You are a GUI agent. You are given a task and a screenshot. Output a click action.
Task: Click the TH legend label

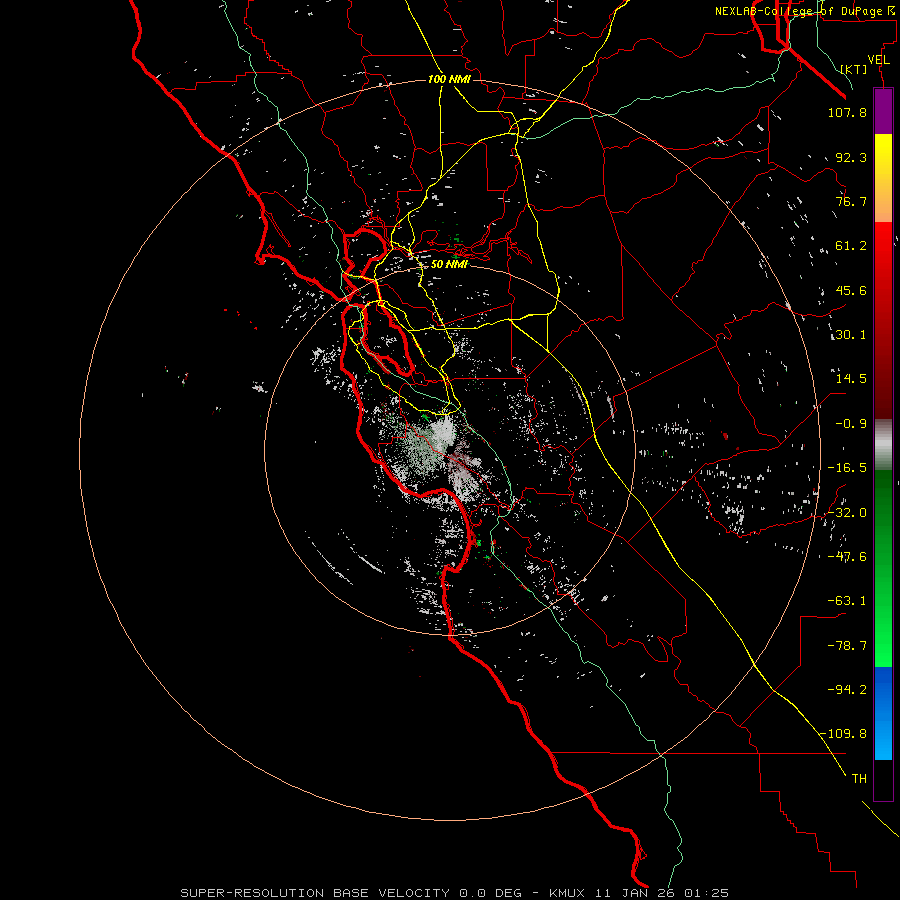(x=859, y=779)
